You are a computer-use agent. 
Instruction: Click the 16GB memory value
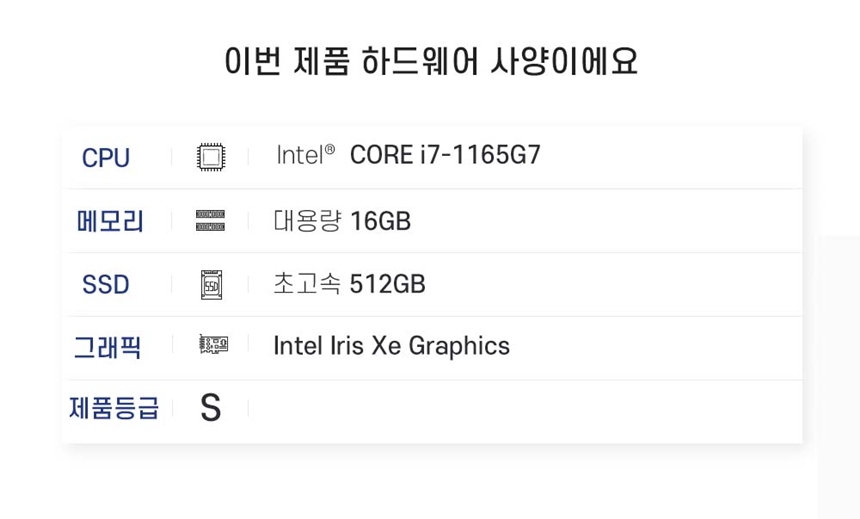tap(381, 221)
